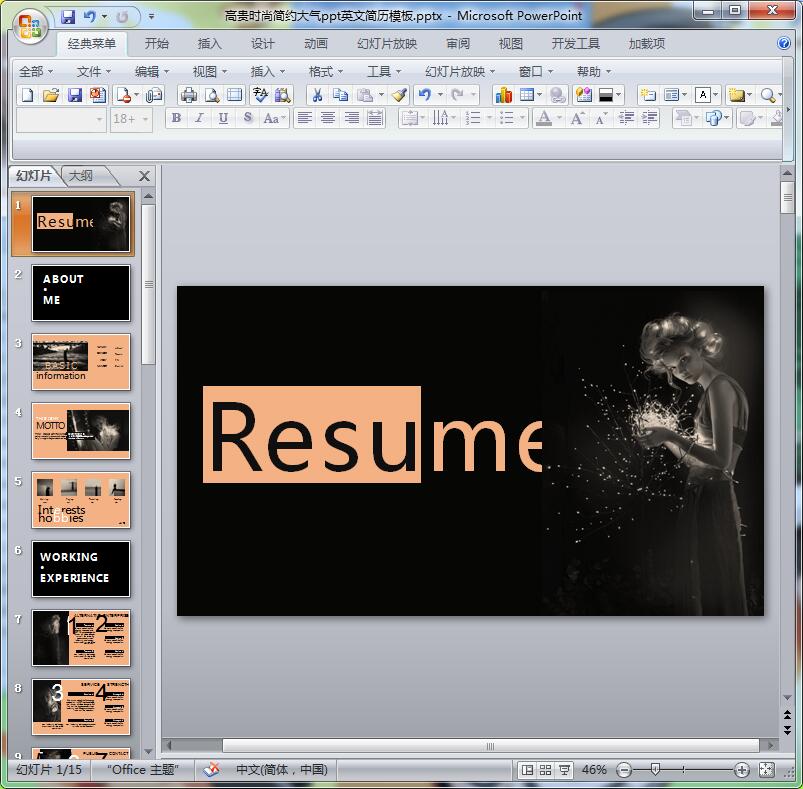Toggle bold formatting
Image resolution: width=803 pixels, height=789 pixels.
point(176,119)
